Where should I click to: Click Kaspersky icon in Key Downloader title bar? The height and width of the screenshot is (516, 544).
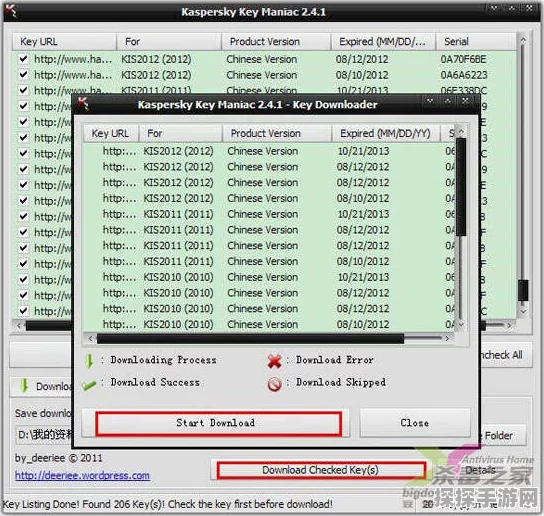84,104
